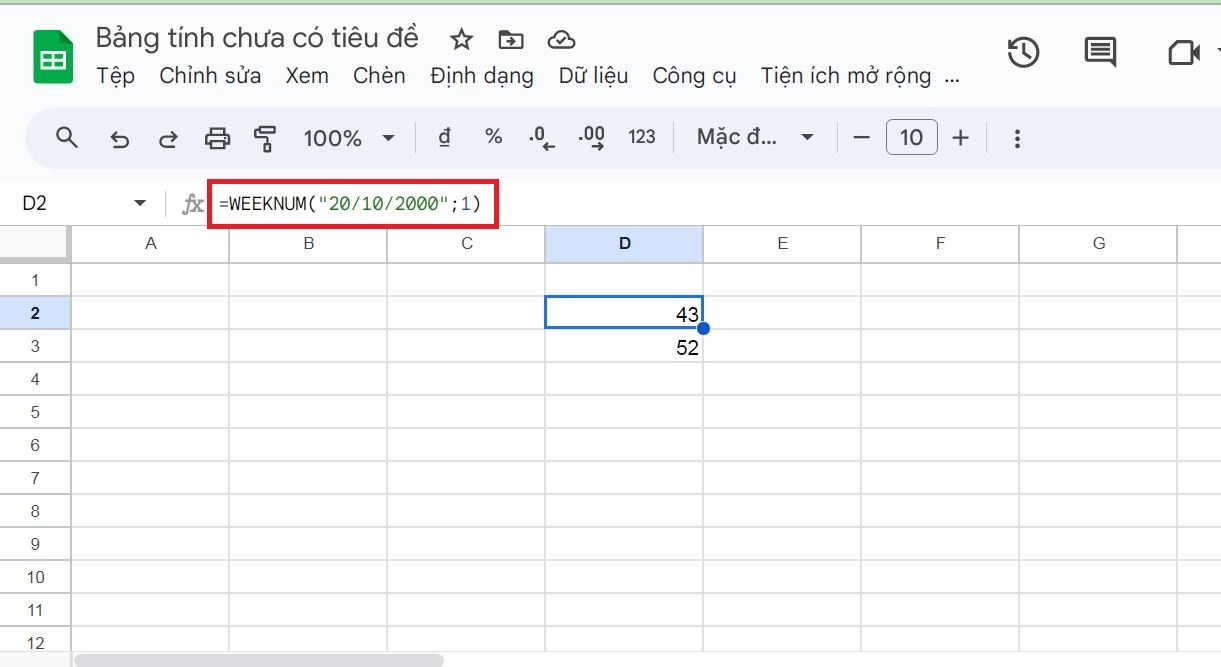Open the Công cụ menu
Image resolution: width=1221 pixels, height=667 pixels.
click(x=694, y=76)
